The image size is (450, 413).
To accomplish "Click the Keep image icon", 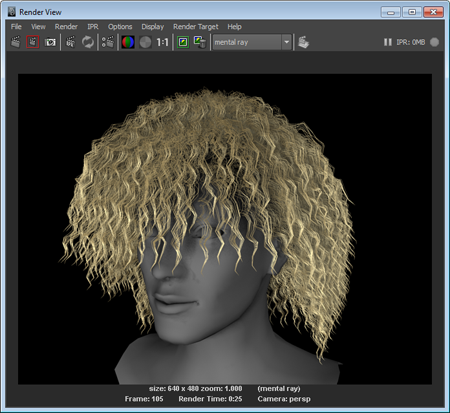I will click(x=183, y=42).
